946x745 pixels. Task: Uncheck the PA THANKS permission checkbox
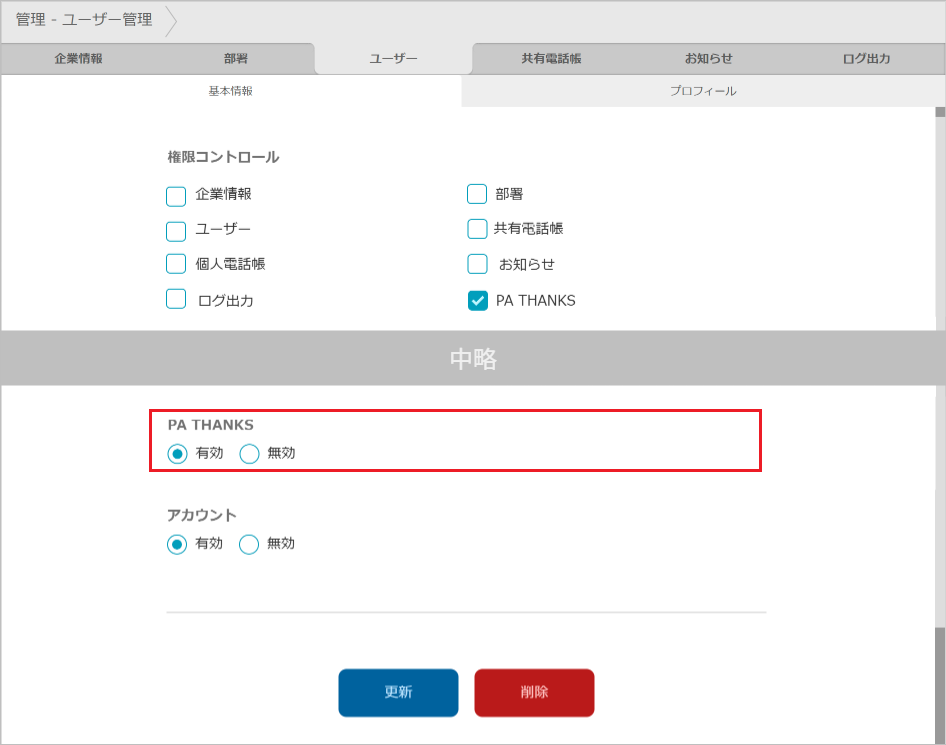(x=478, y=301)
